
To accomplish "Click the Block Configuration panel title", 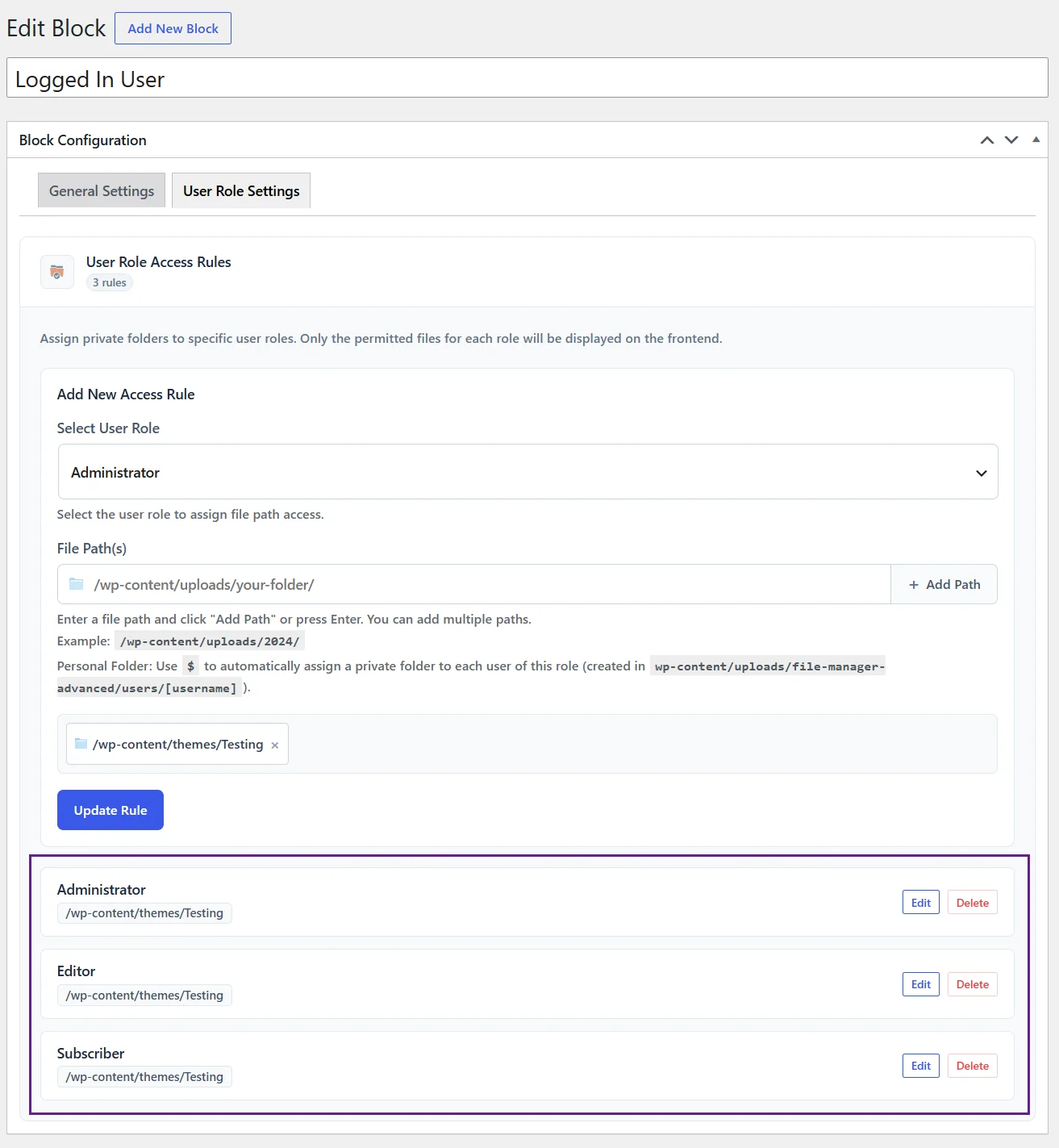I will coord(83,140).
